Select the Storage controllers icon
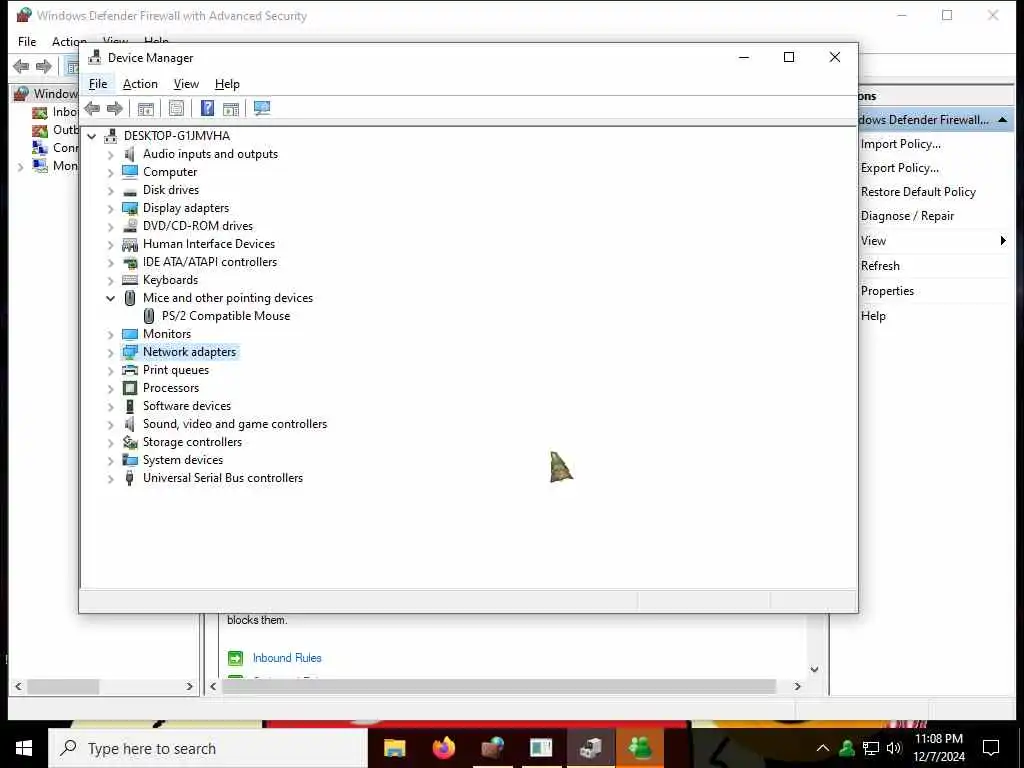 [x=130, y=442]
